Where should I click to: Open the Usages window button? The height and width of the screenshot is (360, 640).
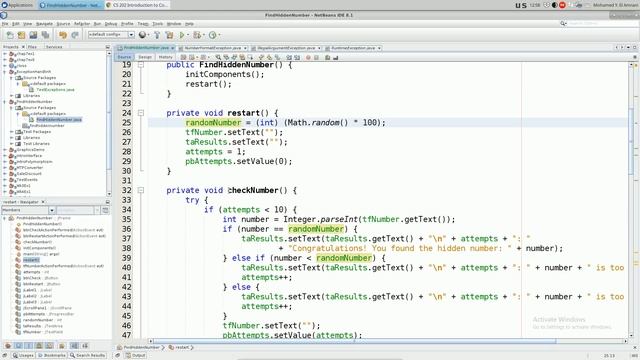pyautogui.click(x=23, y=356)
